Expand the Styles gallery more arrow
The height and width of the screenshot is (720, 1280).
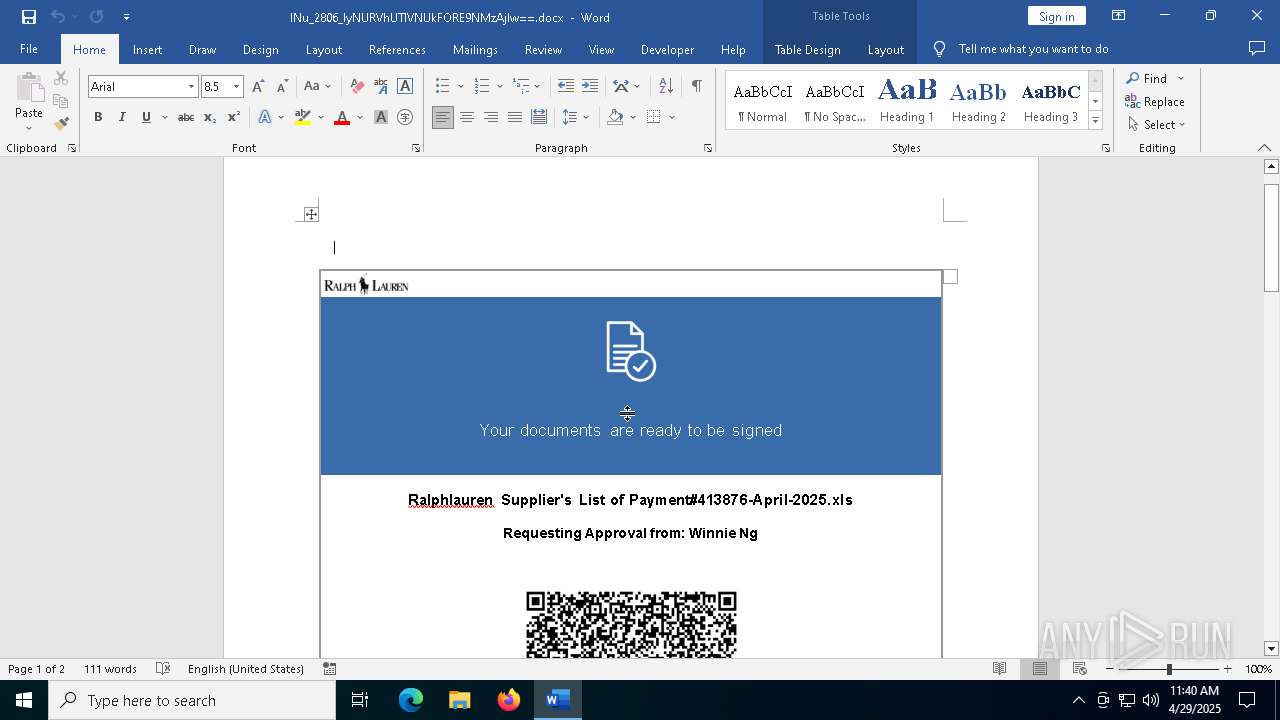click(x=1095, y=121)
